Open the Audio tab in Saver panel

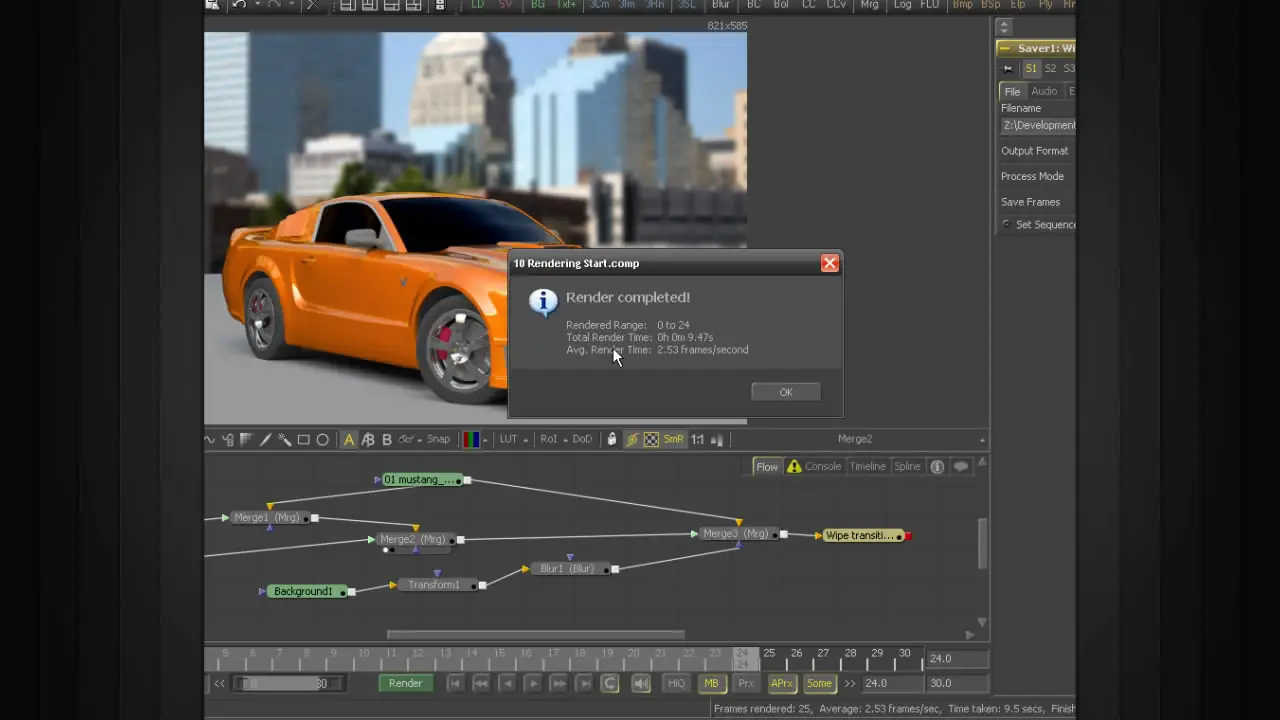1044,91
